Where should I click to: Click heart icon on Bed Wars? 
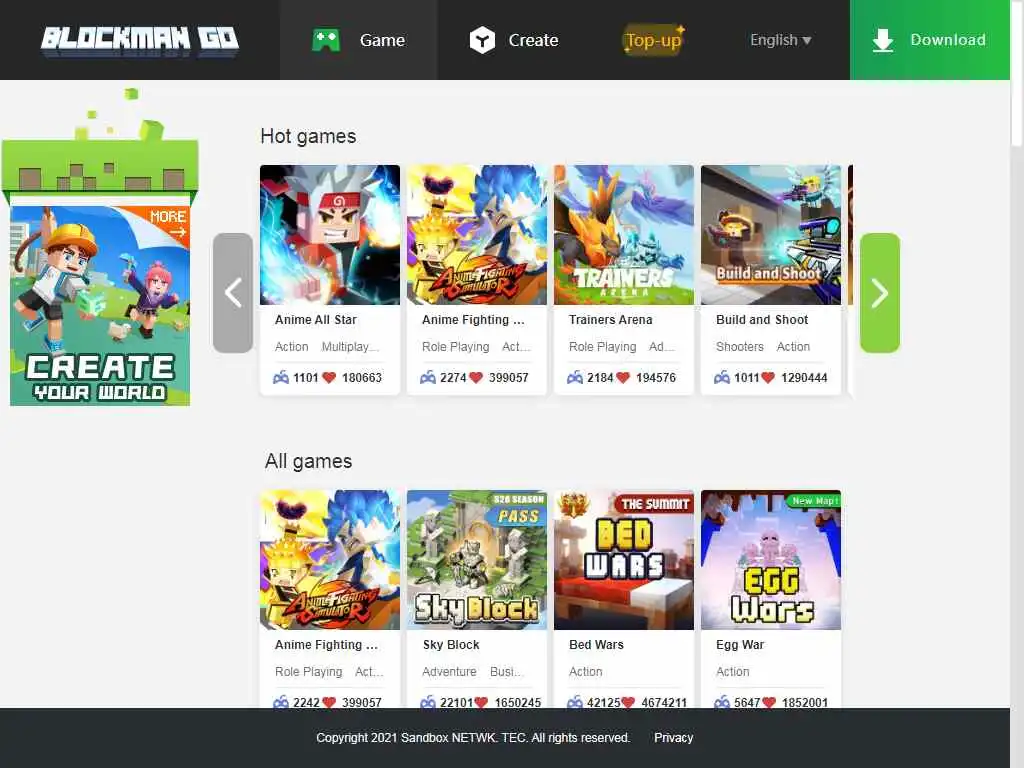tap(628, 703)
